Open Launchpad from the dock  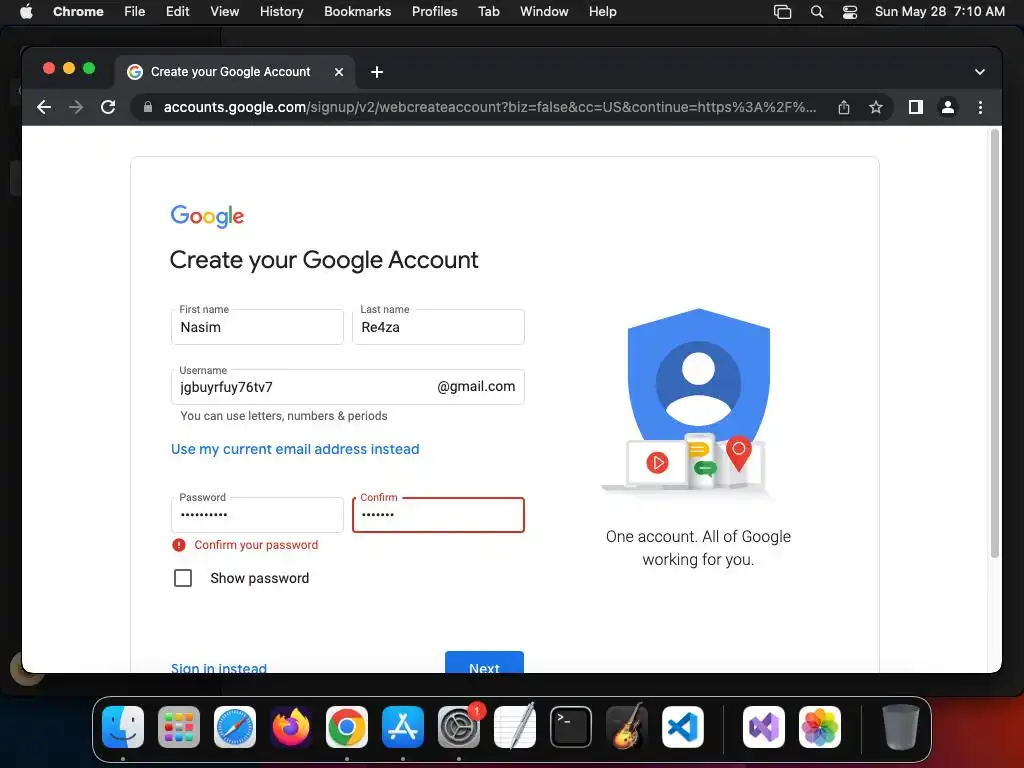pyautogui.click(x=179, y=727)
